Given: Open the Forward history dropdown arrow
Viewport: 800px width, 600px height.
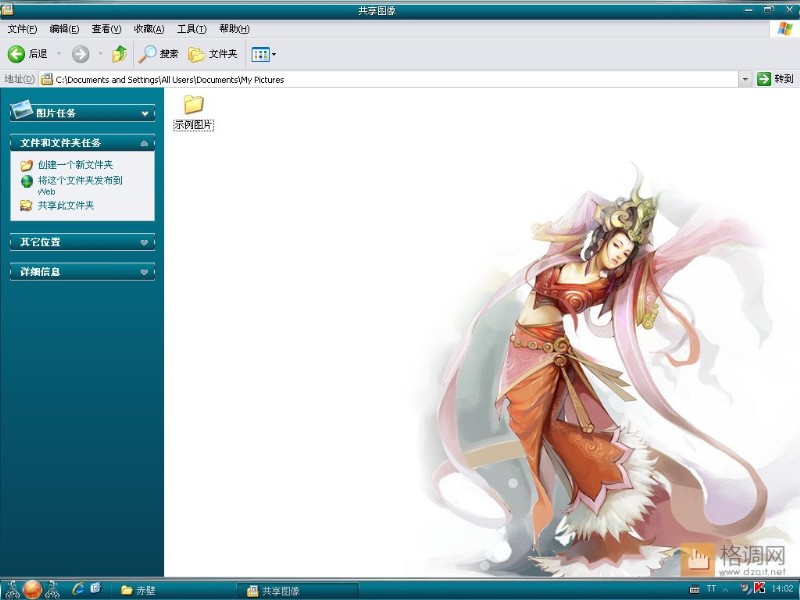Looking at the screenshot, I should (101, 54).
